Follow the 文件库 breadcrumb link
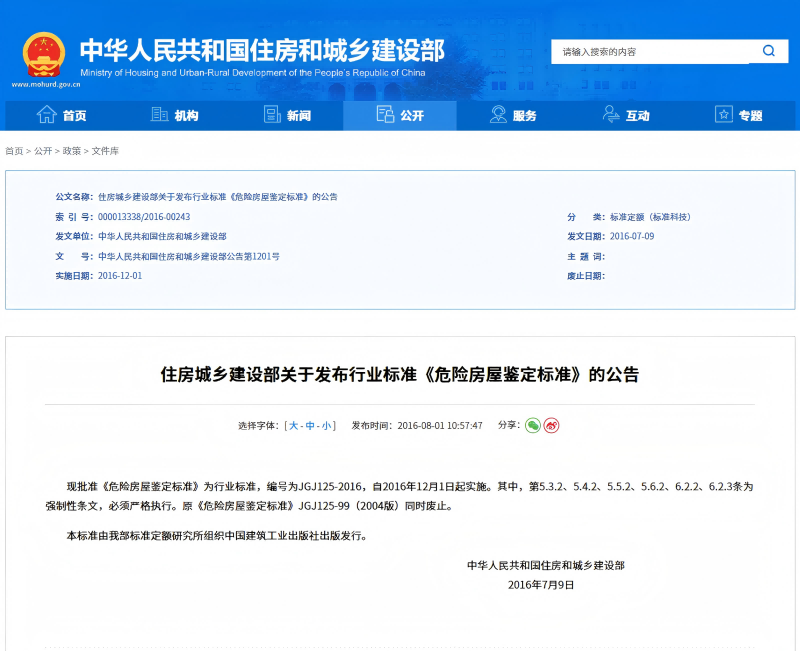Image resolution: width=800 pixels, height=651 pixels. tap(105, 151)
